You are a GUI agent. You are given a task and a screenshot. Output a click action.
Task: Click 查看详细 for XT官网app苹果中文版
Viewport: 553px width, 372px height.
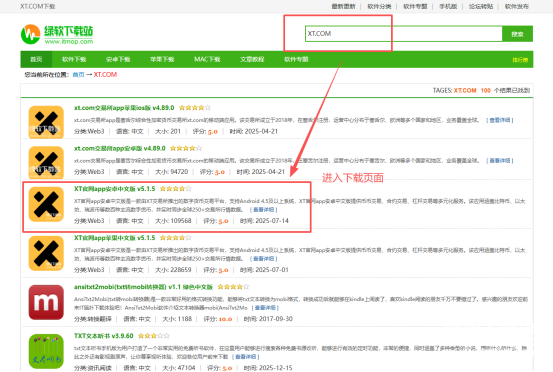263,259
